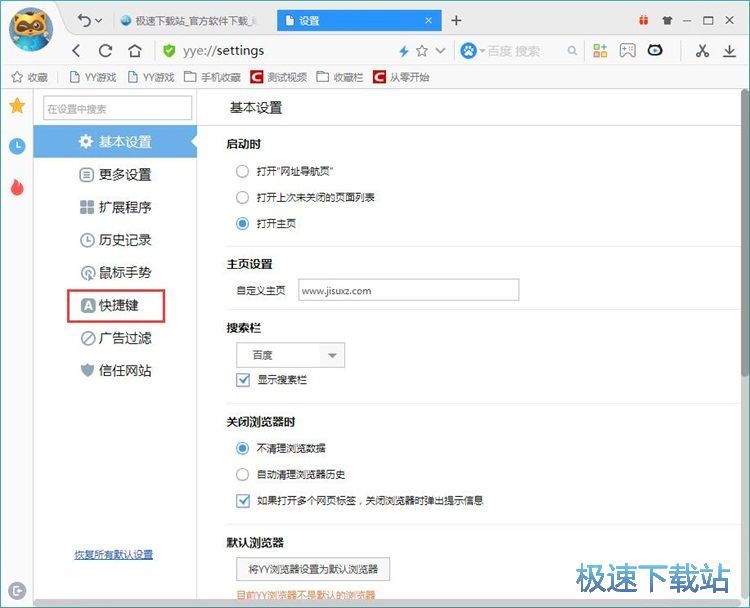Open 广告过滤 settings section

tap(115, 338)
